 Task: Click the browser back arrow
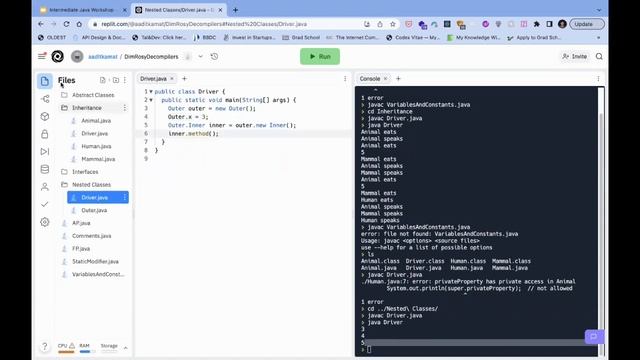click(x=41, y=24)
